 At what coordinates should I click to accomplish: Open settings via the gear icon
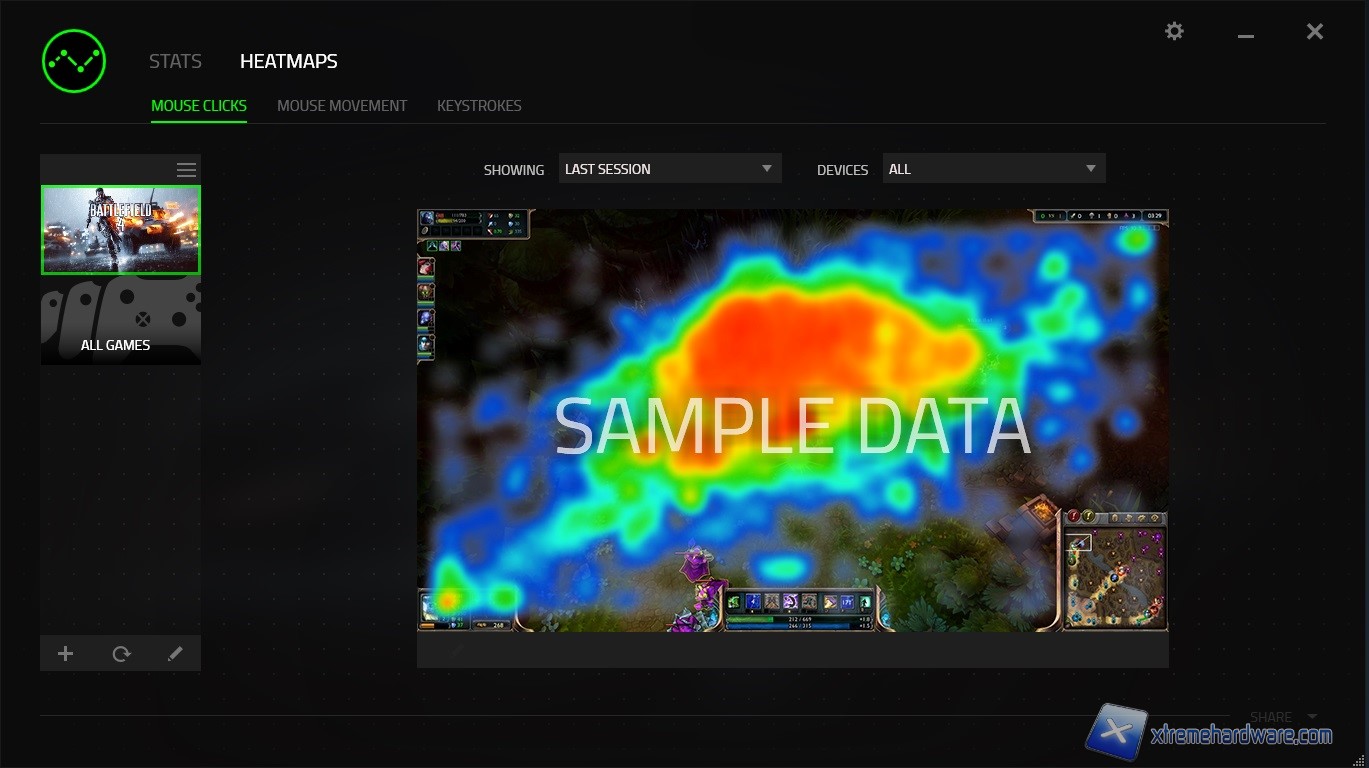click(1174, 32)
